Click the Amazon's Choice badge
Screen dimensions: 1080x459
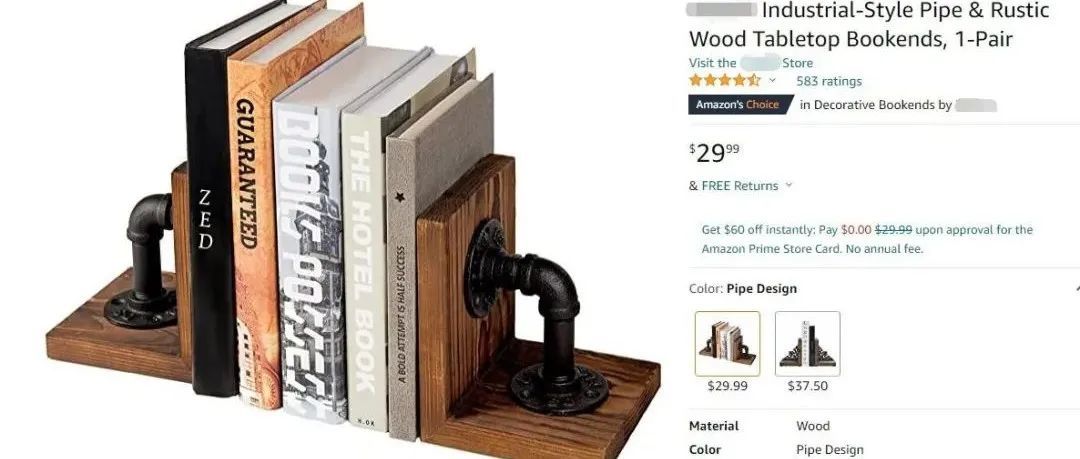(x=740, y=105)
